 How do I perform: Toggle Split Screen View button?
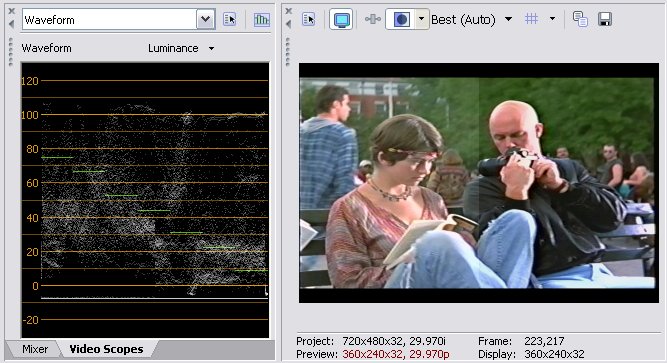[x=401, y=19]
